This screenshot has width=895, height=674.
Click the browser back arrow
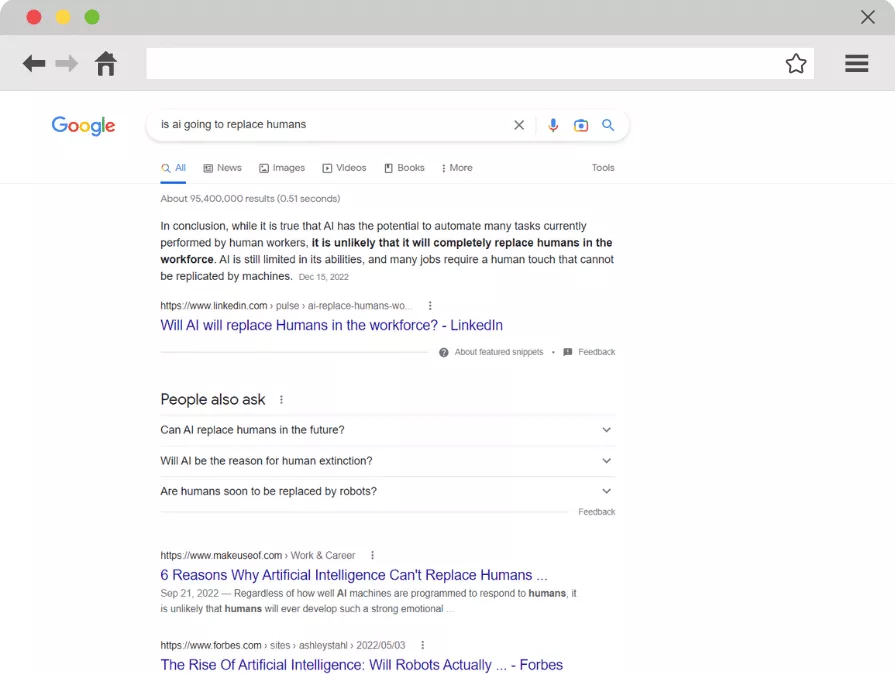34,64
